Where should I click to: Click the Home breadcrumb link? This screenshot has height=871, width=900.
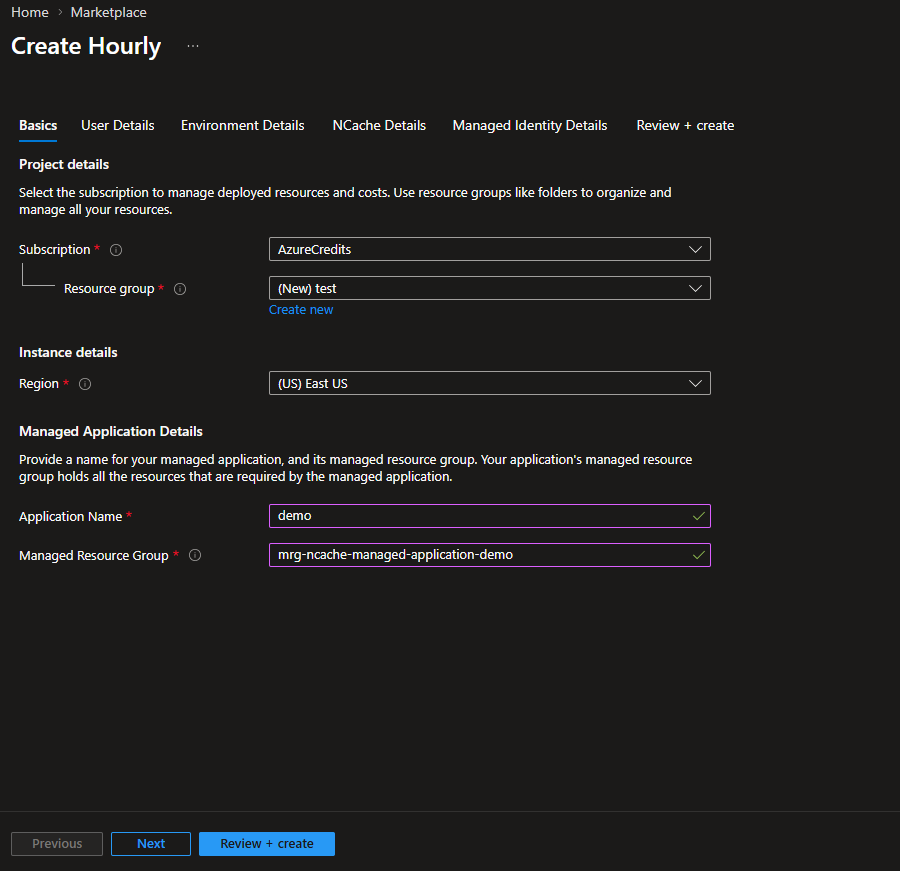tap(30, 13)
